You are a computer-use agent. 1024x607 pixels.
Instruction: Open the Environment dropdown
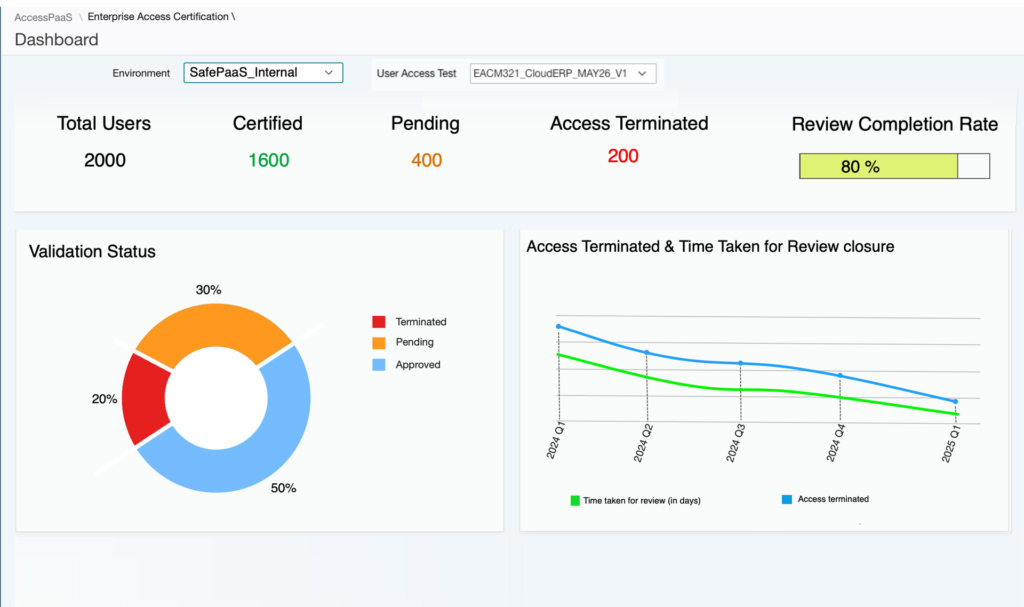tap(263, 73)
